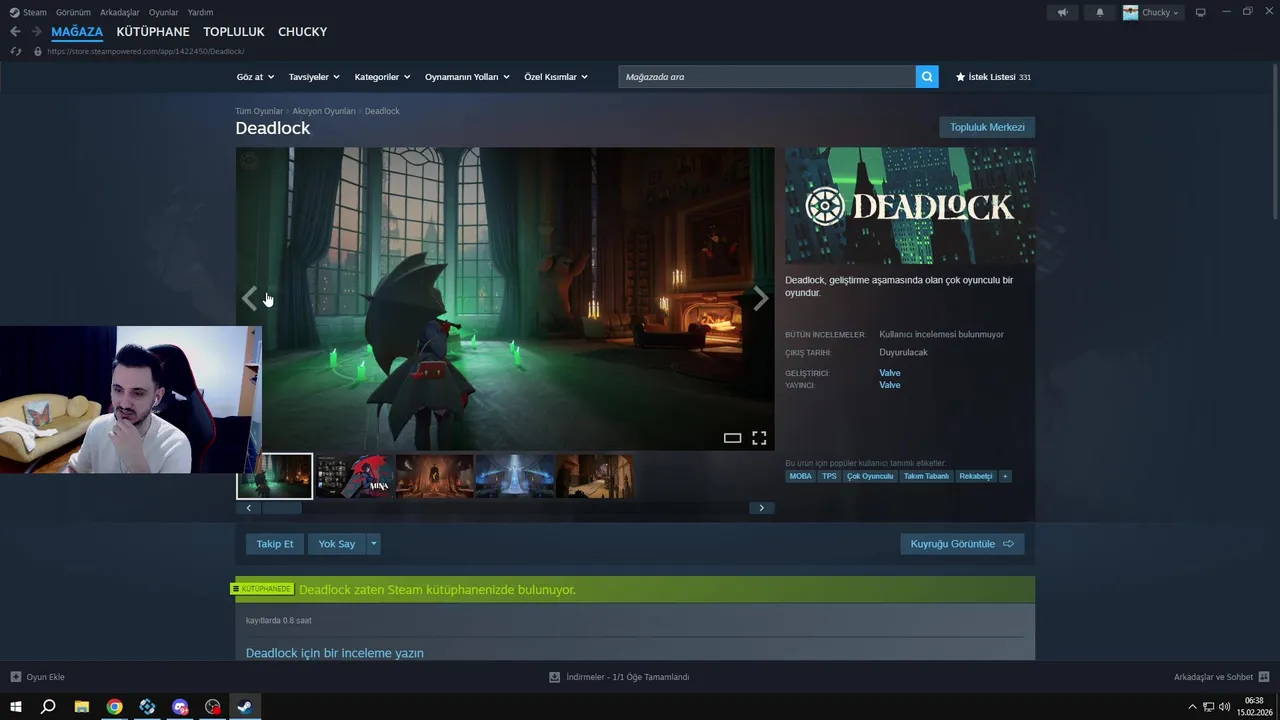
Task: Click the volume icon in system tray
Action: (x=1225, y=707)
